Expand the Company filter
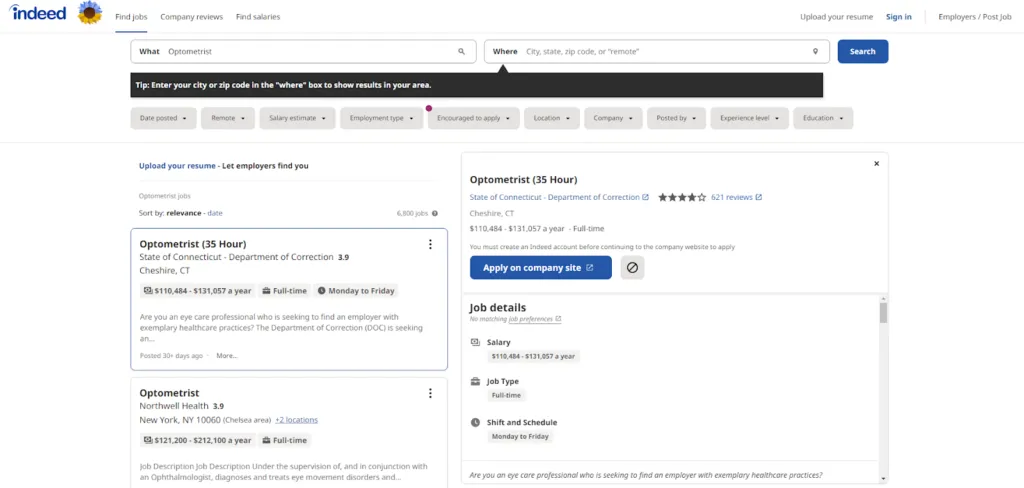1024x488 pixels. point(613,118)
